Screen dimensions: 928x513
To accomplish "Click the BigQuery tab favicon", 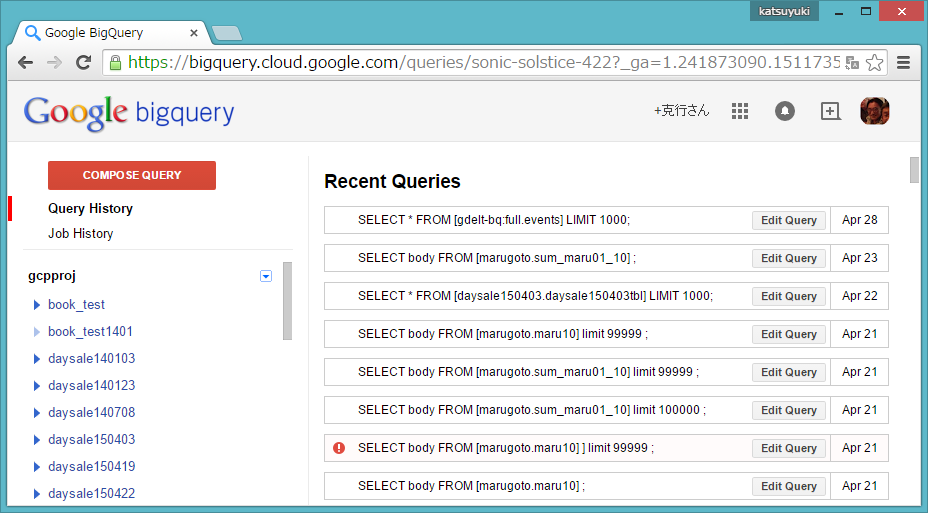I will click(32, 33).
